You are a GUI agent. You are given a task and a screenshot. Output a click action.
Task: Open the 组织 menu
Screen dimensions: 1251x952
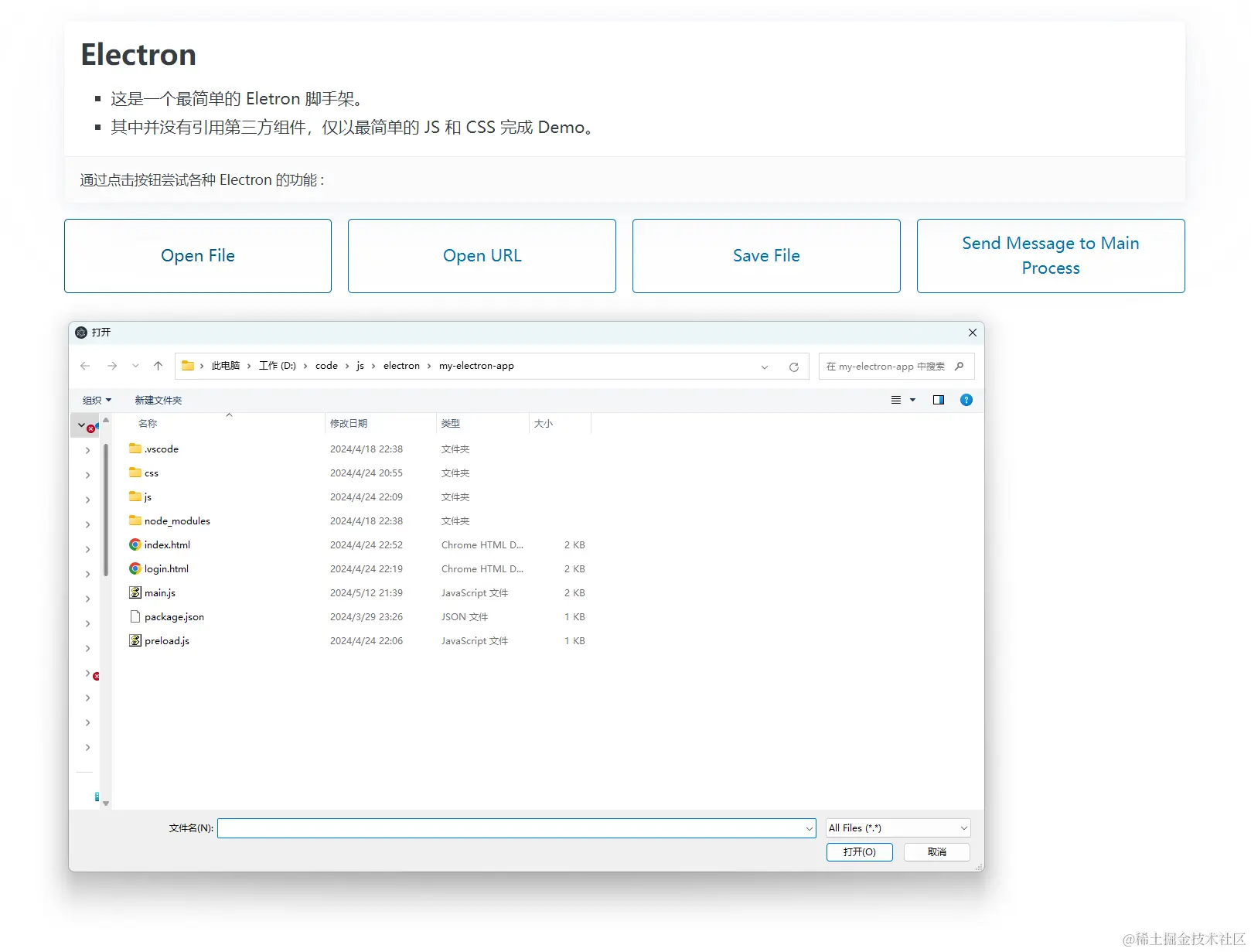97,400
